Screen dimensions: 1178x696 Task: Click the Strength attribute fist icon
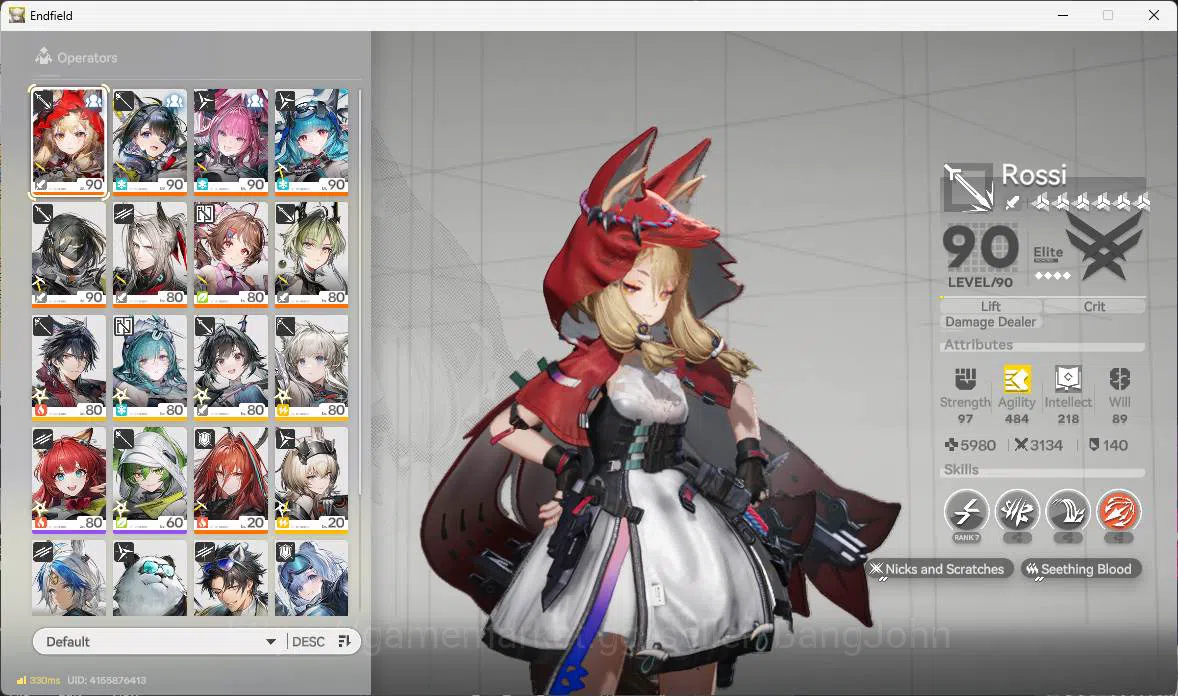965,379
